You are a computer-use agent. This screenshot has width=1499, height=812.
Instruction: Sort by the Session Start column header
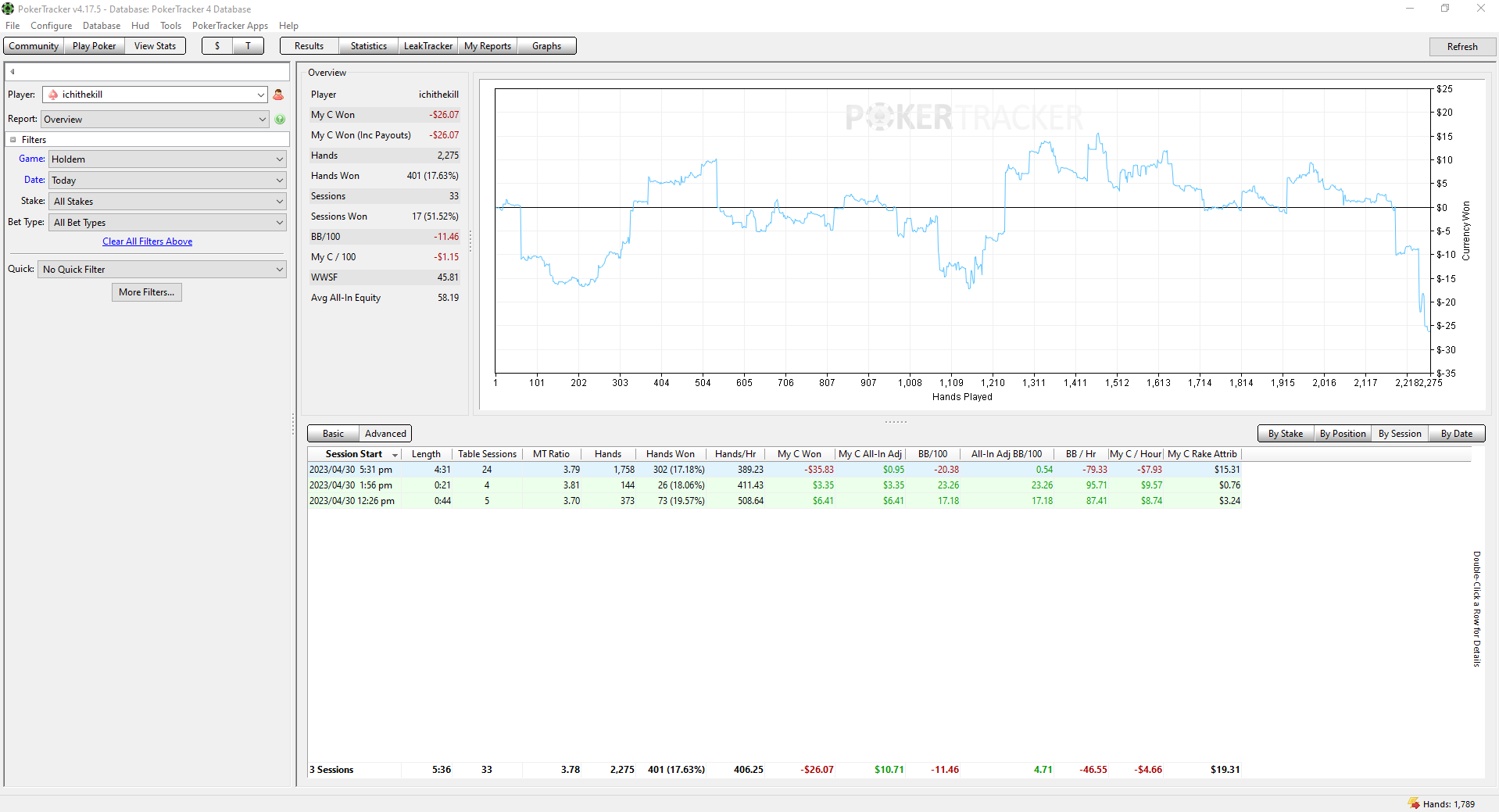pos(354,454)
